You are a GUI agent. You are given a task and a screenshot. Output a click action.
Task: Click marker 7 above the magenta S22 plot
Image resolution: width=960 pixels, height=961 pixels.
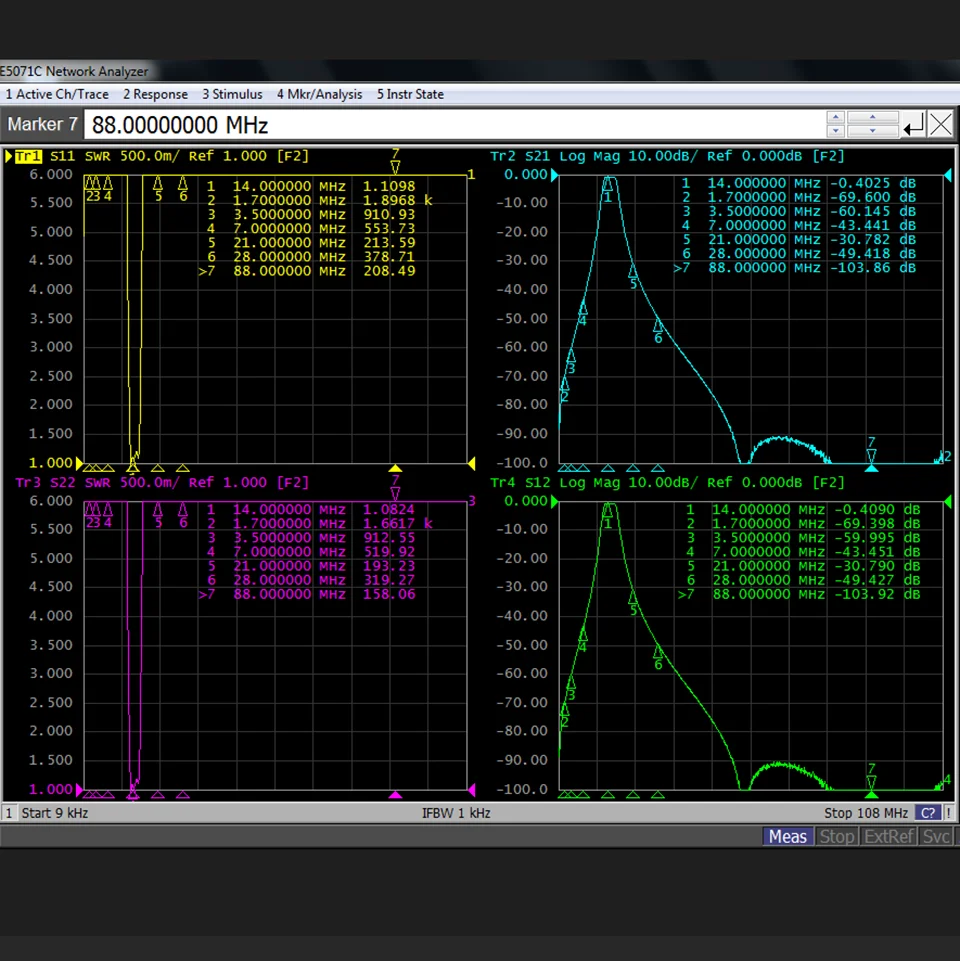coord(395,487)
